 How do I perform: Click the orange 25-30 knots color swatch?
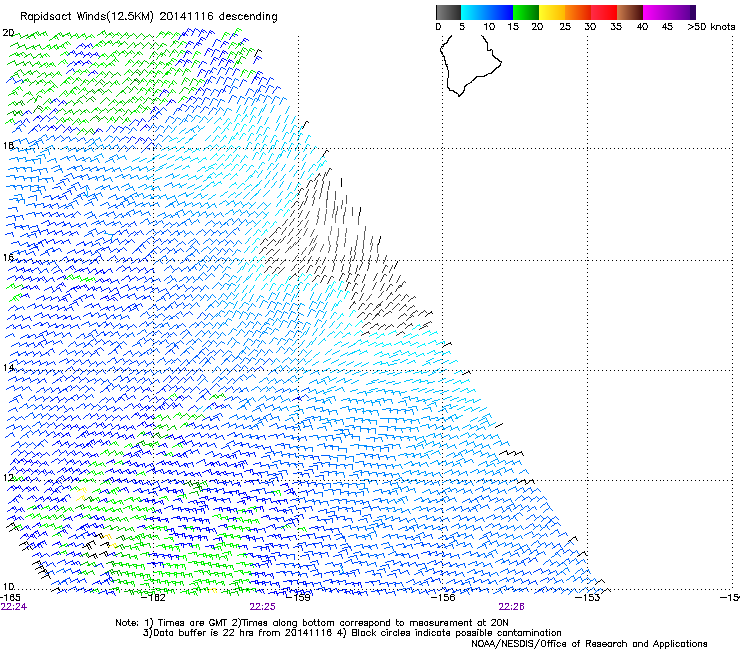click(x=578, y=12)
